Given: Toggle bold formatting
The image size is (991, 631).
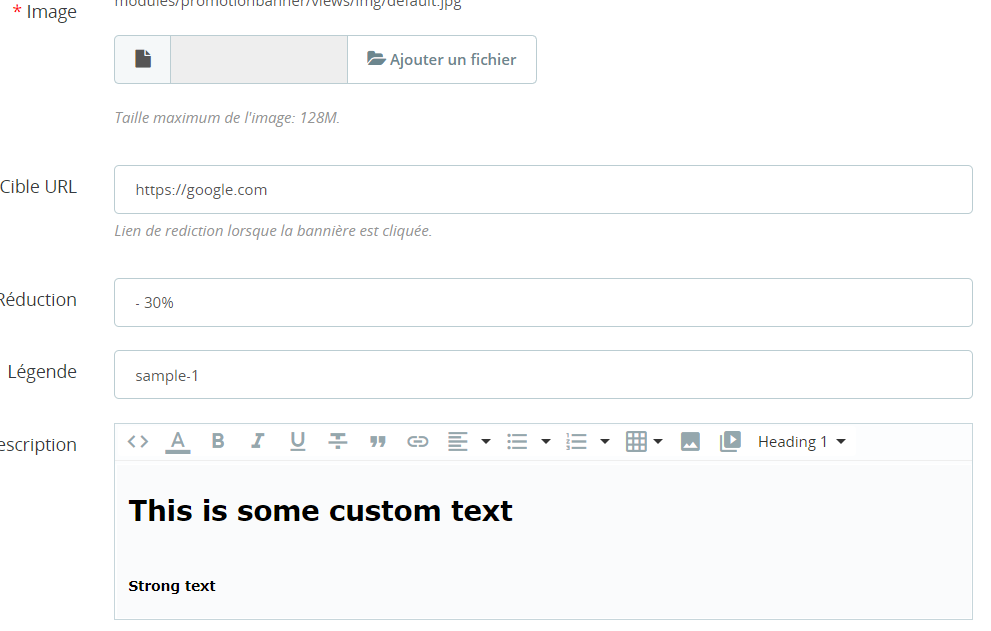Looking at the screenshot, I should [218, 441].
